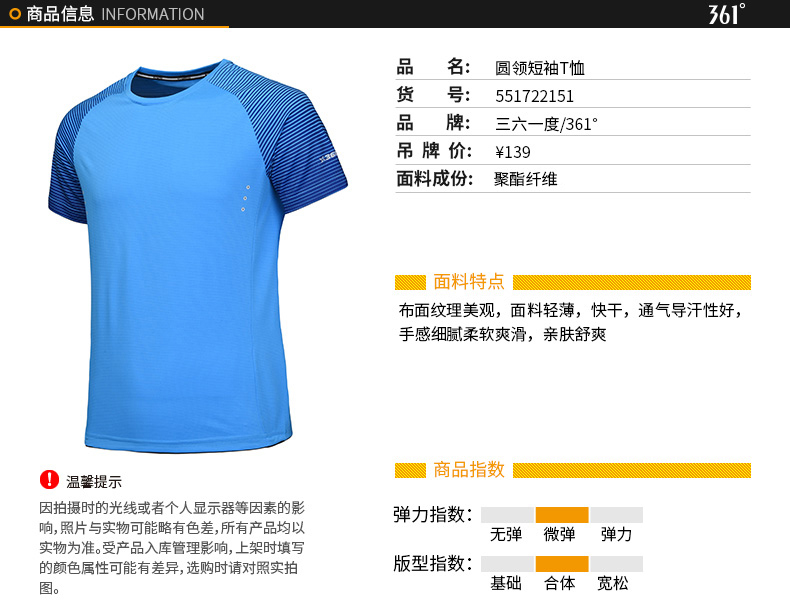Image resolution: width=790 pixels, height=610 pixels.
Task: Select the 宽松 fit segment
Action: click(616, 564)
